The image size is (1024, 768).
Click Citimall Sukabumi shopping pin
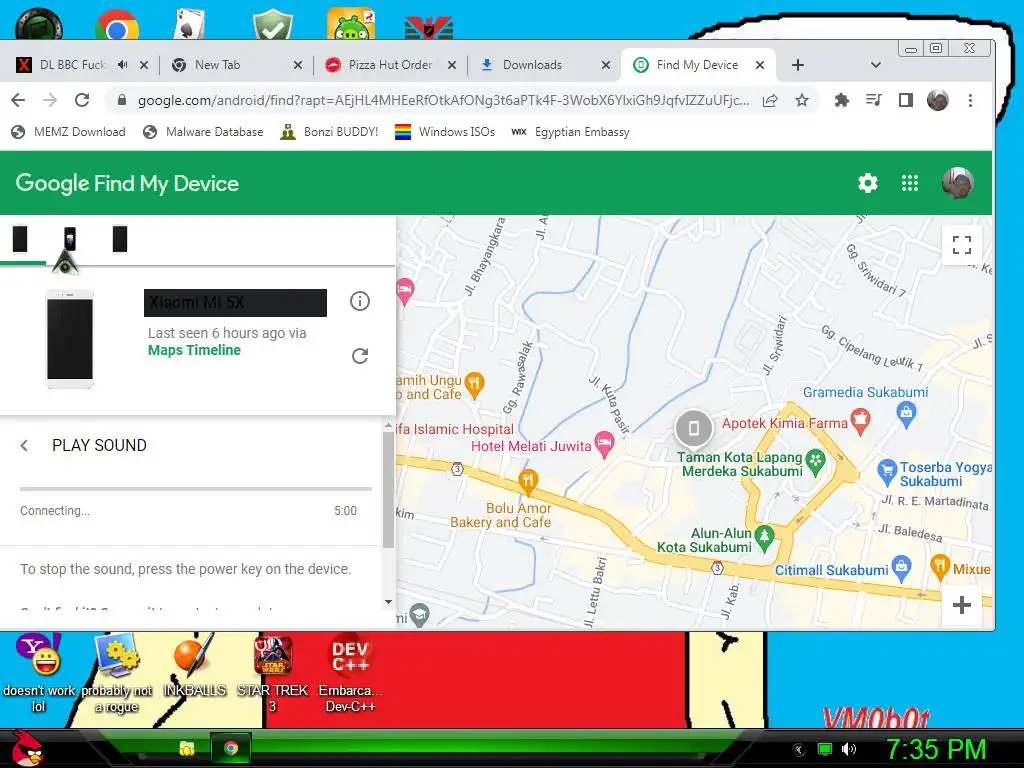[902, 568]
